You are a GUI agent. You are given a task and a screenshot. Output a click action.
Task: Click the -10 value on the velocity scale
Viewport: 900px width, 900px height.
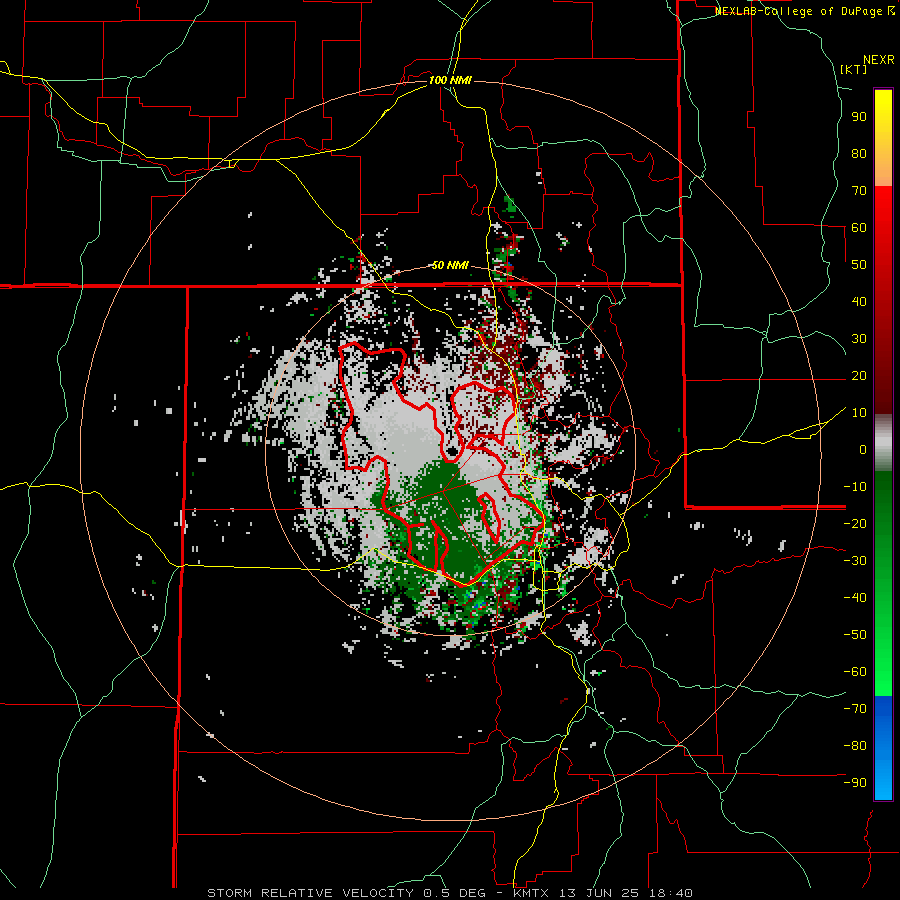(x=855, y=487)
